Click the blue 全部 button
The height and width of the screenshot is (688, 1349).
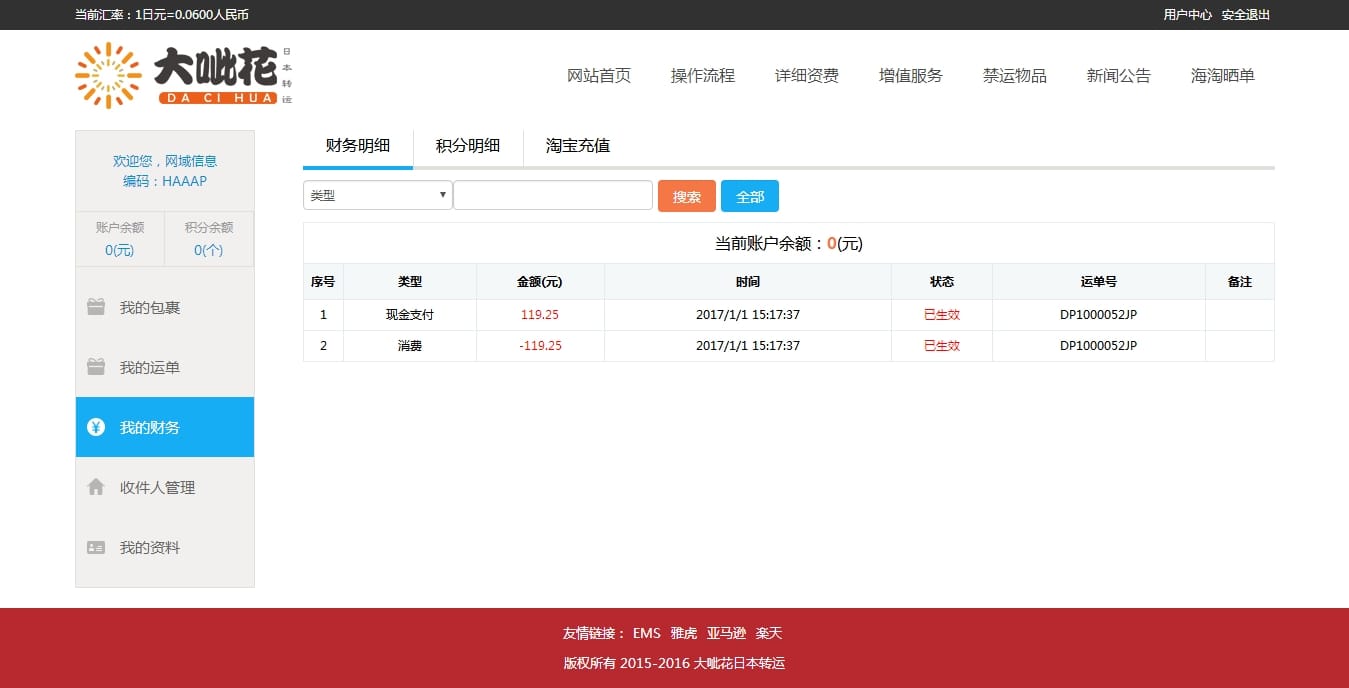pyautogui.click(x=750, y=196)
